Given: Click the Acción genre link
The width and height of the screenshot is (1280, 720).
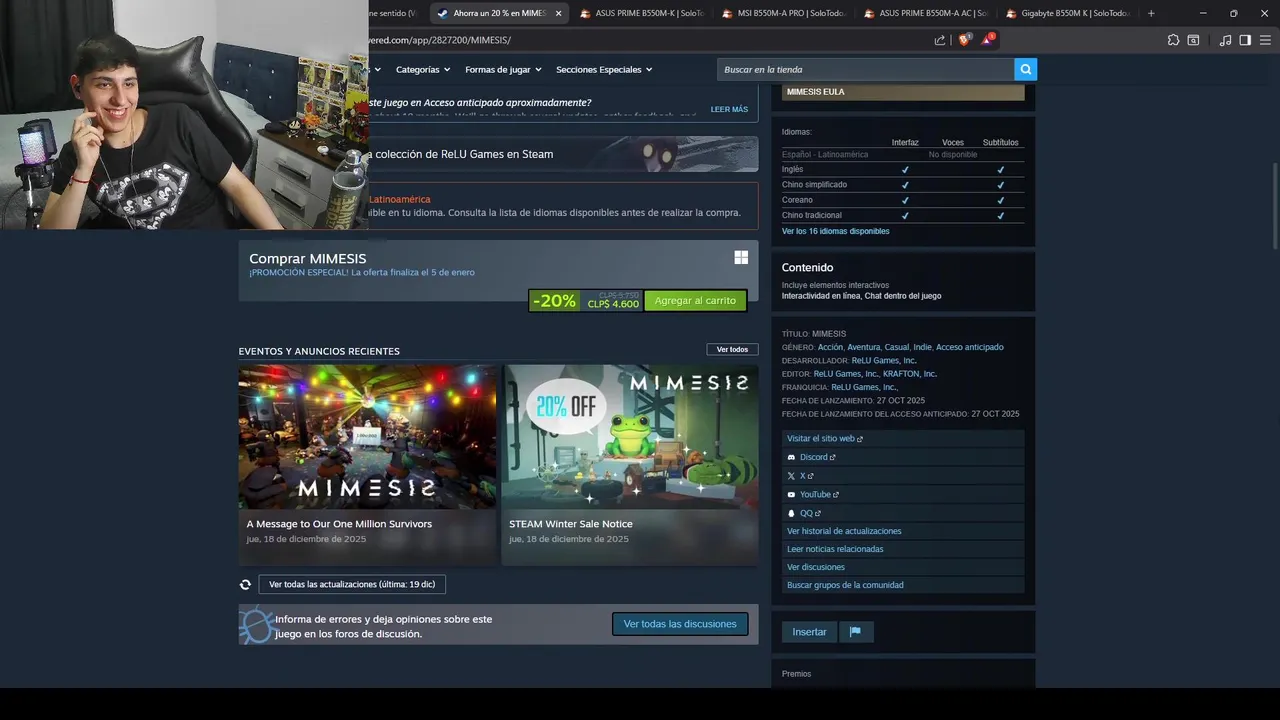Looking at the screenshot, I should point(830,347).
